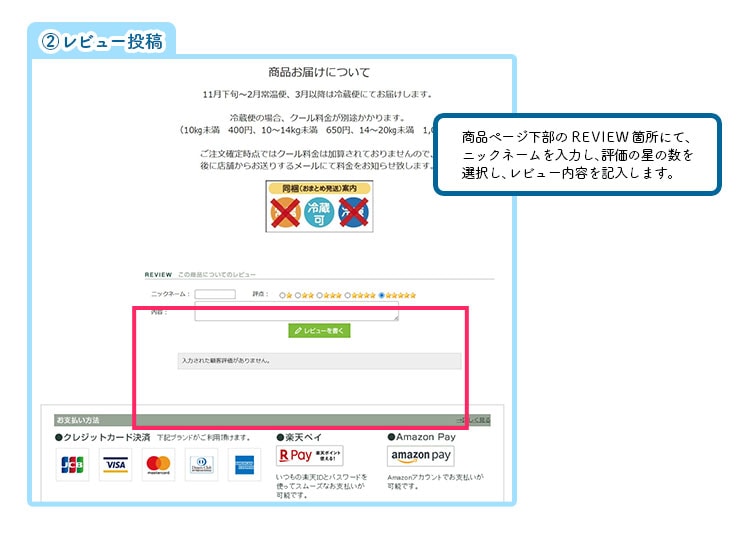Click the VISA card logo
Viewport: 740px width, 533px height.
(116, 465)
